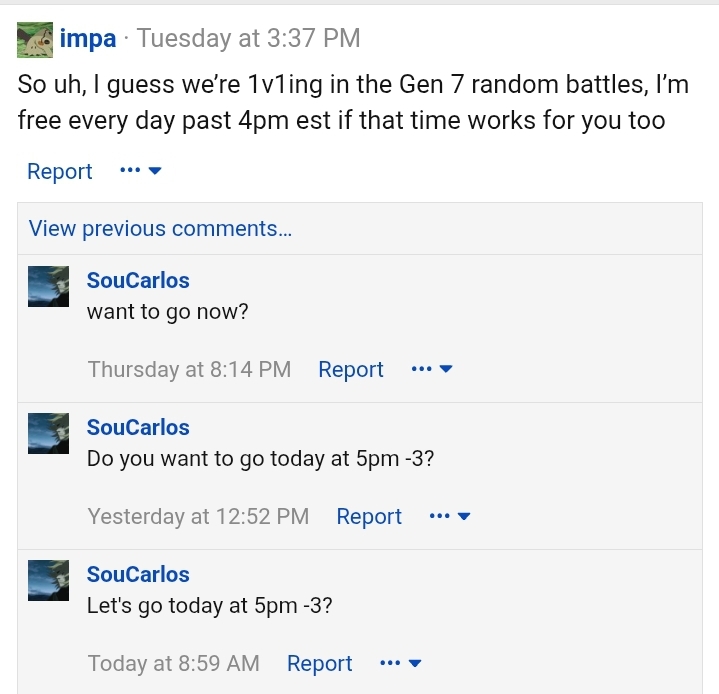Open SouCarlos name on 'want to go now?' comment
719x694 pixels.
pos(138,280)
